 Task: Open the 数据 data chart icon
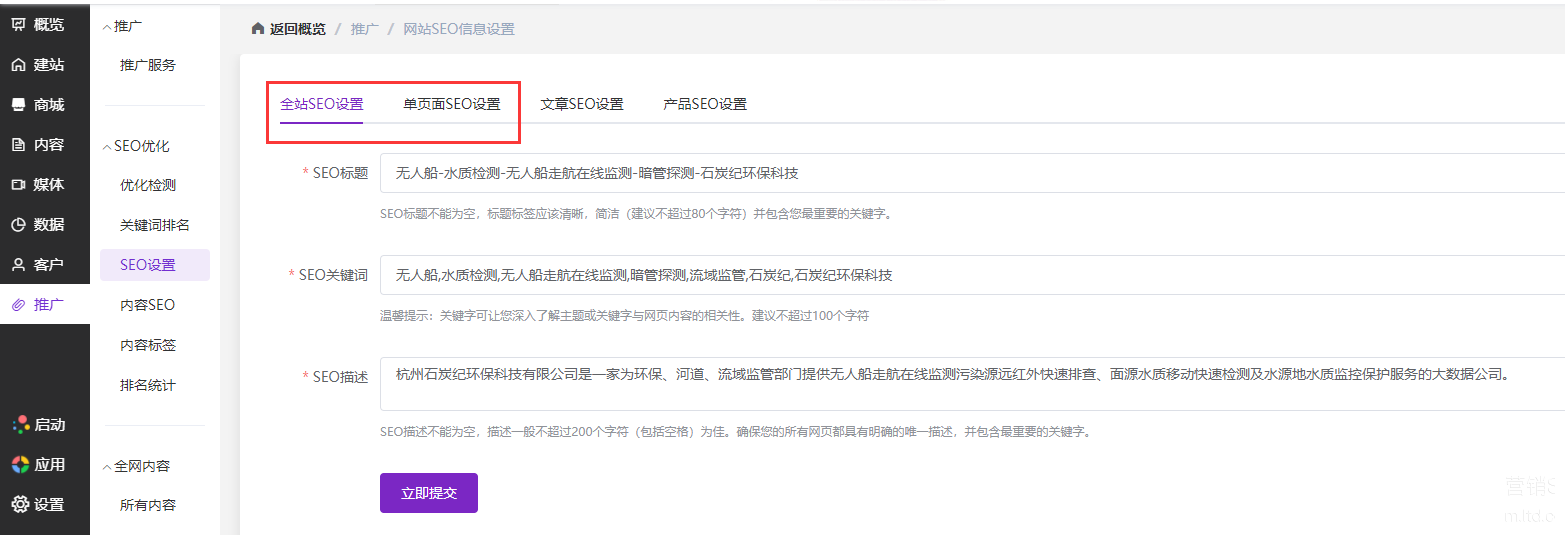[19, 225]
